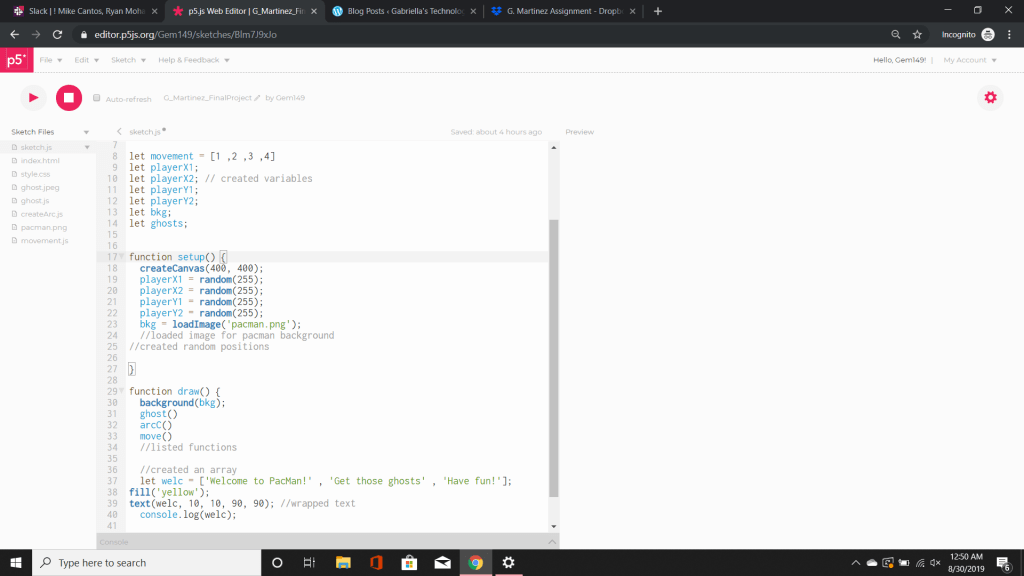1024x576 pixels.
Task: Click the pencil icon to rename sketch
Action: pos(257,98)
